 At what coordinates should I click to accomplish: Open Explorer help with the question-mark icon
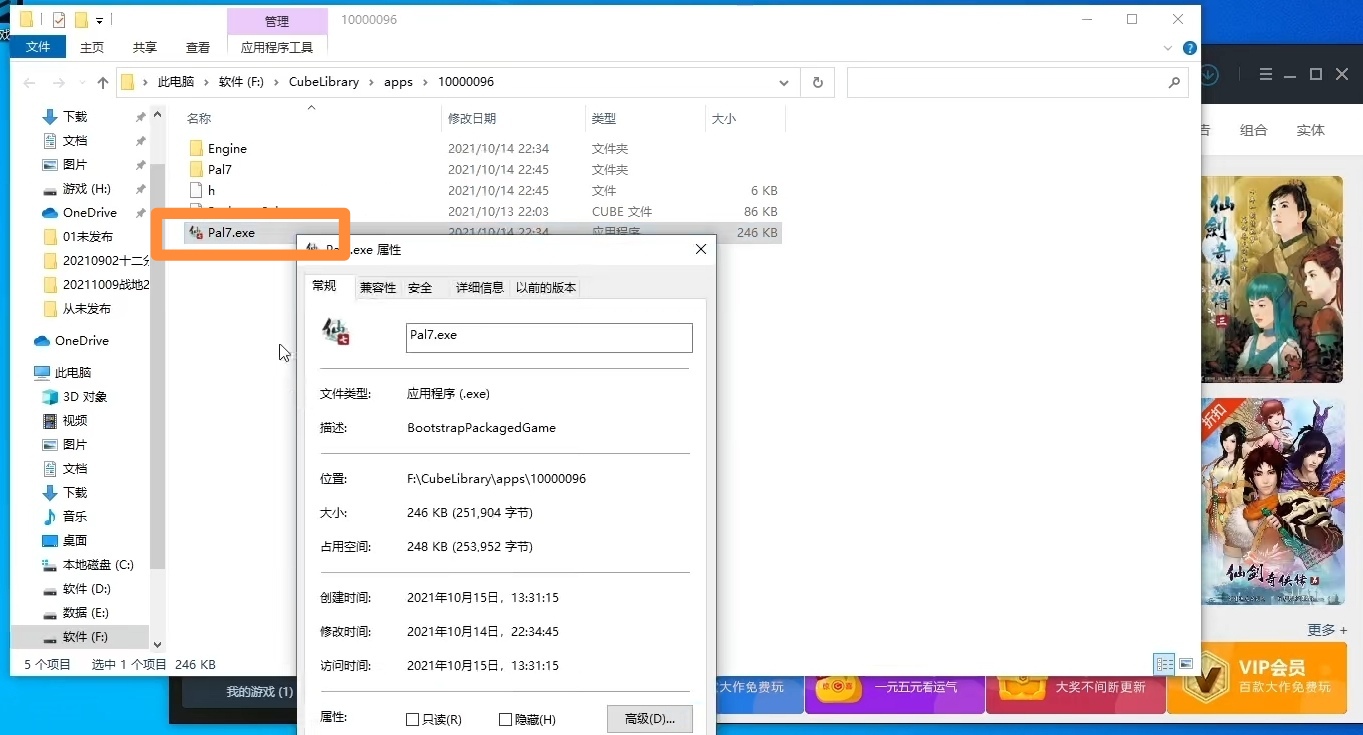pos(1189,47)
